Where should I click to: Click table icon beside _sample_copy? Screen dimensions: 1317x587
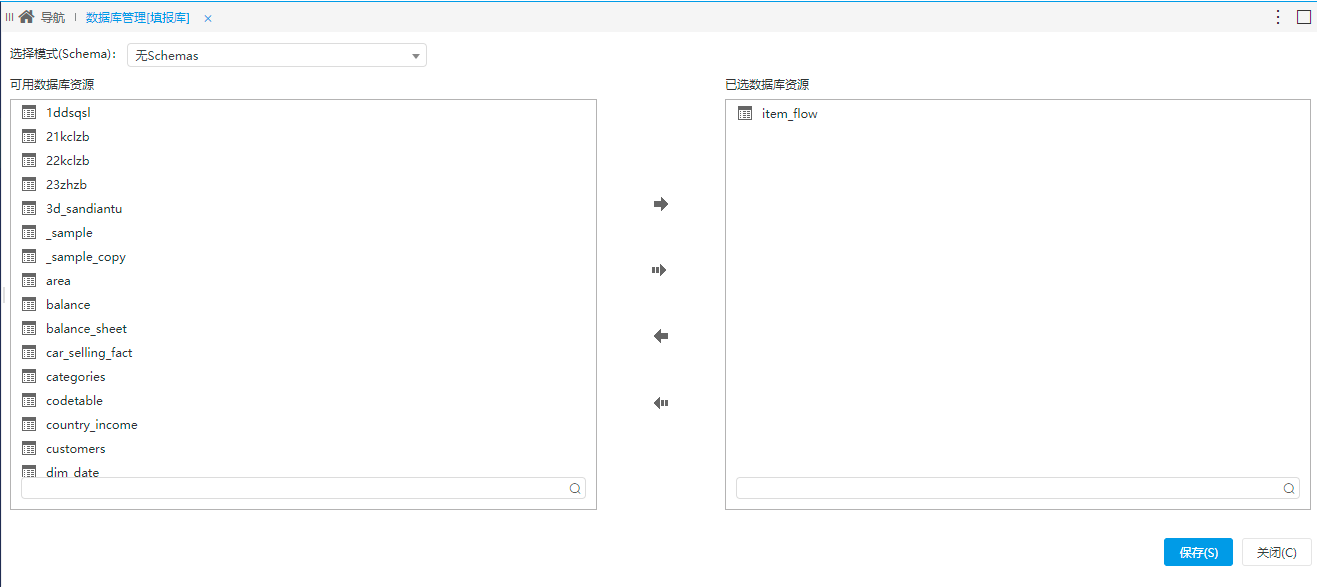(x=29, y=257)
